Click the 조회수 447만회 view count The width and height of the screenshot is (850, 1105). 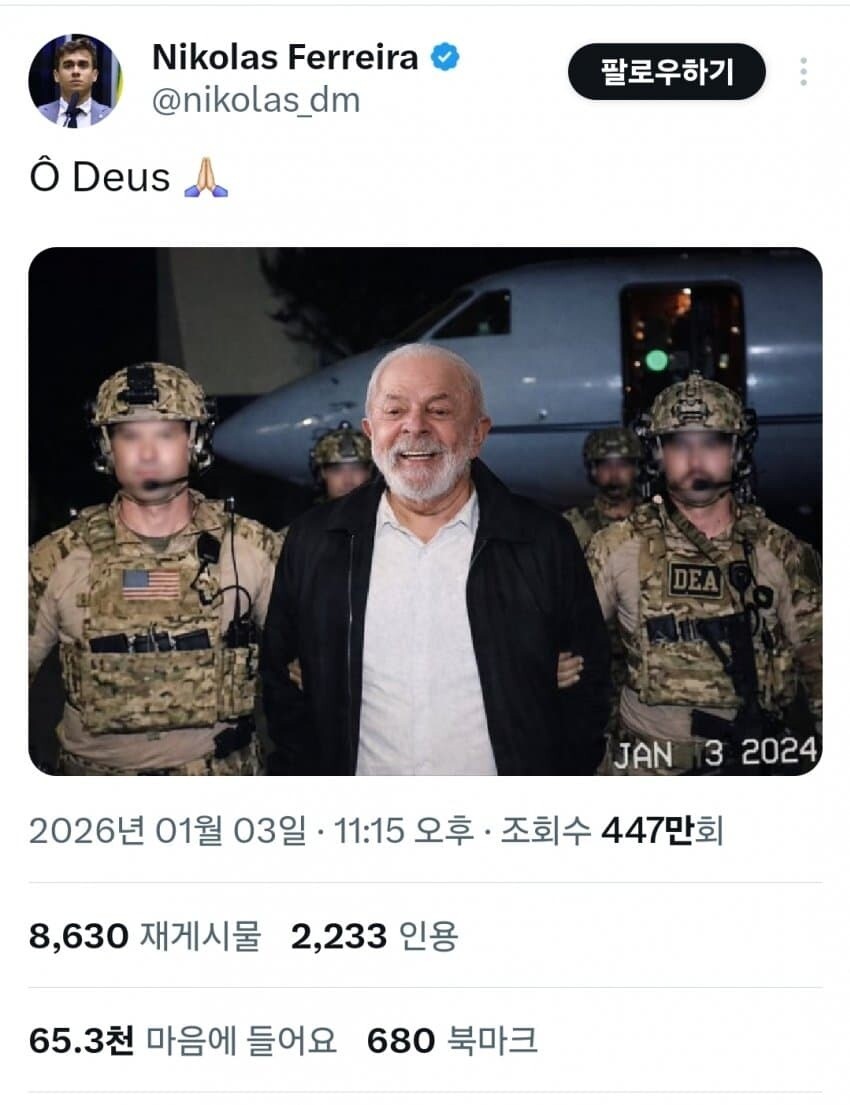click(612, 831)
